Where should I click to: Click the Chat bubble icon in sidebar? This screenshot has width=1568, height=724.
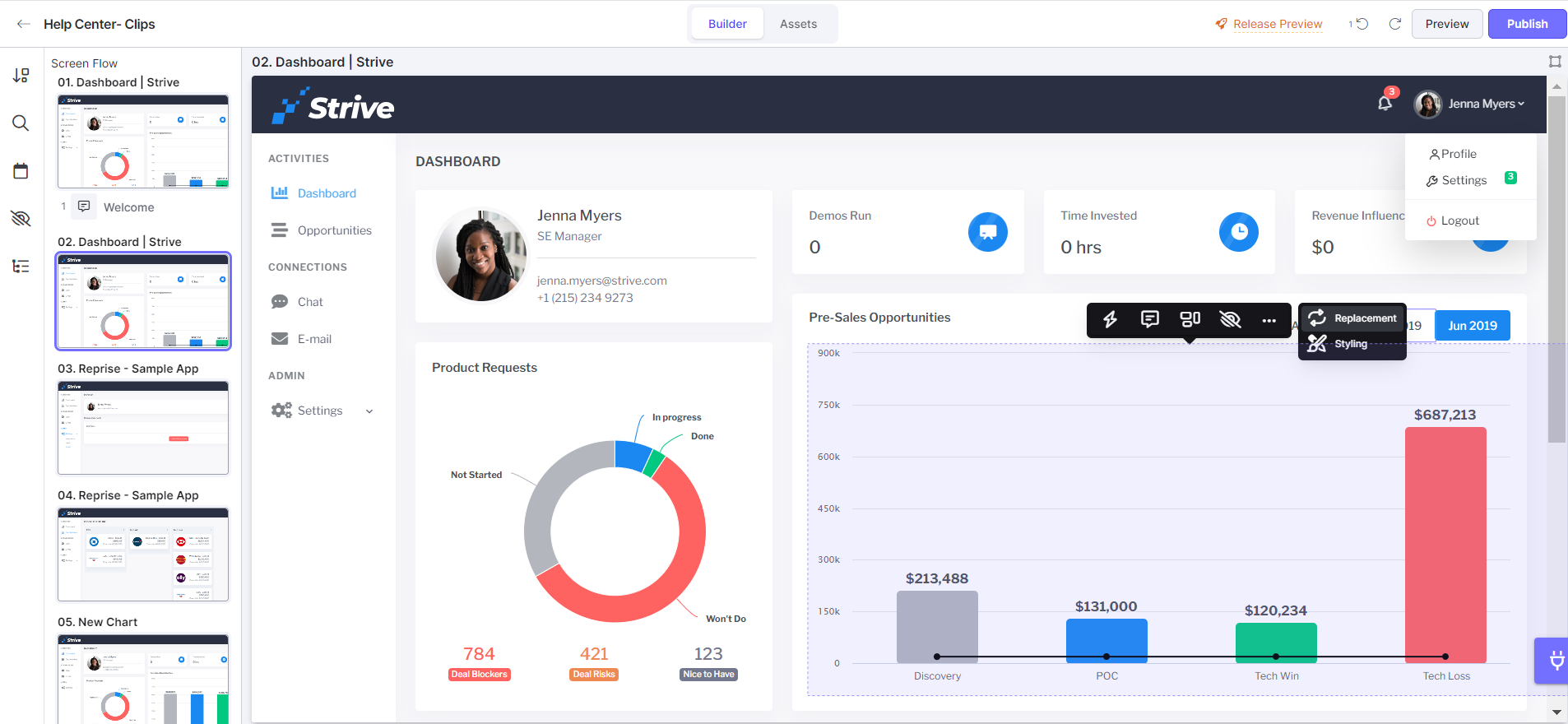(280, 301)
